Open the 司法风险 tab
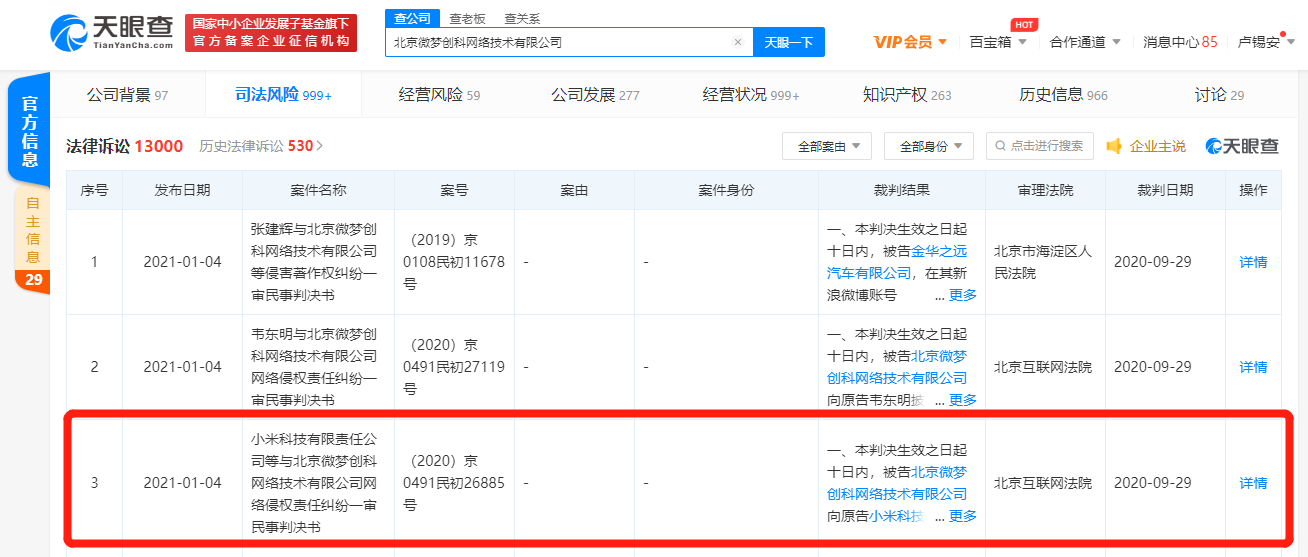Image resolution: width=1308 pixels, height=557 pixels. tap(283, 95)
